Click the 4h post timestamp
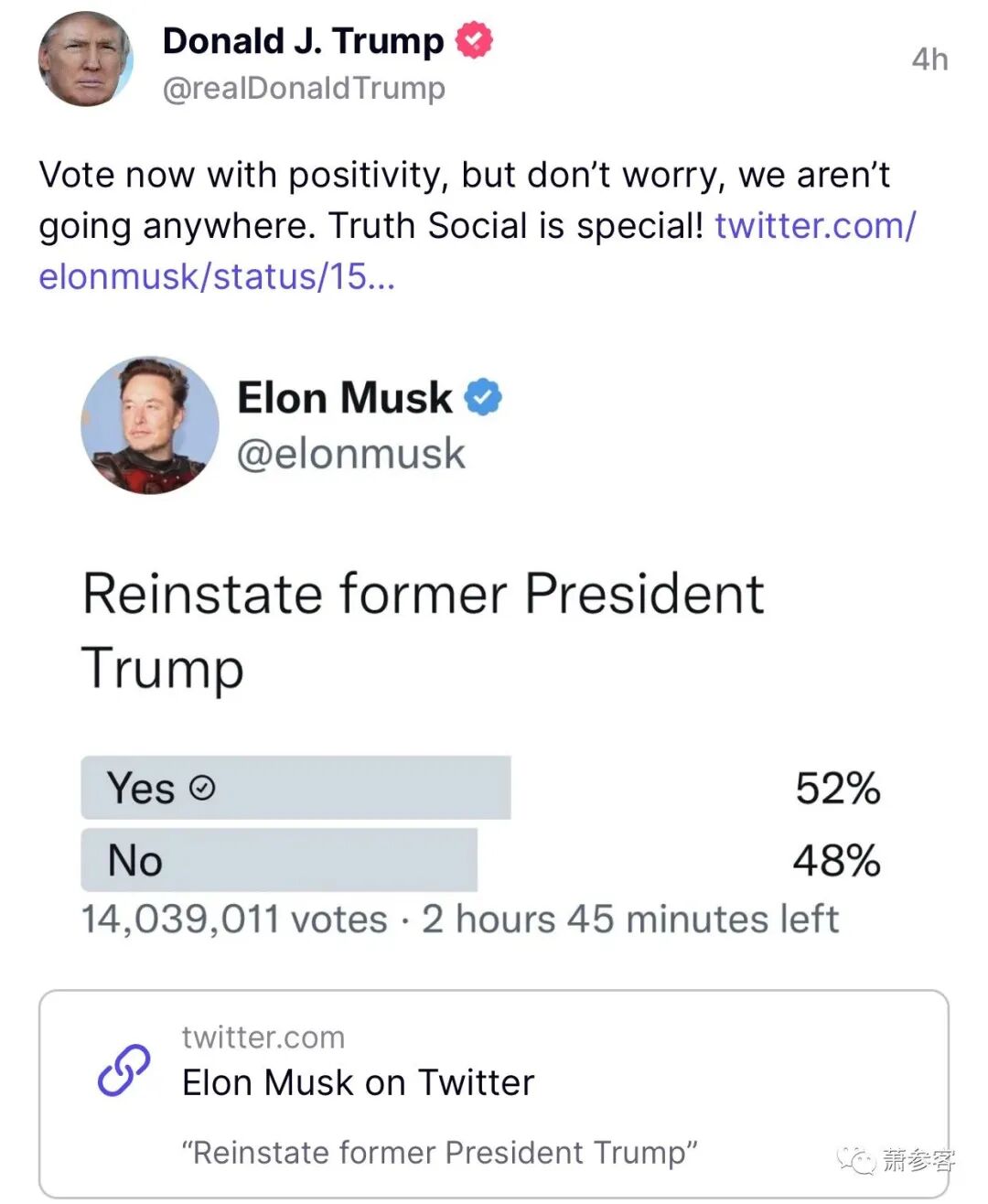The height and width of the screenshot is (1204, 988). click(x=929, y=59)
